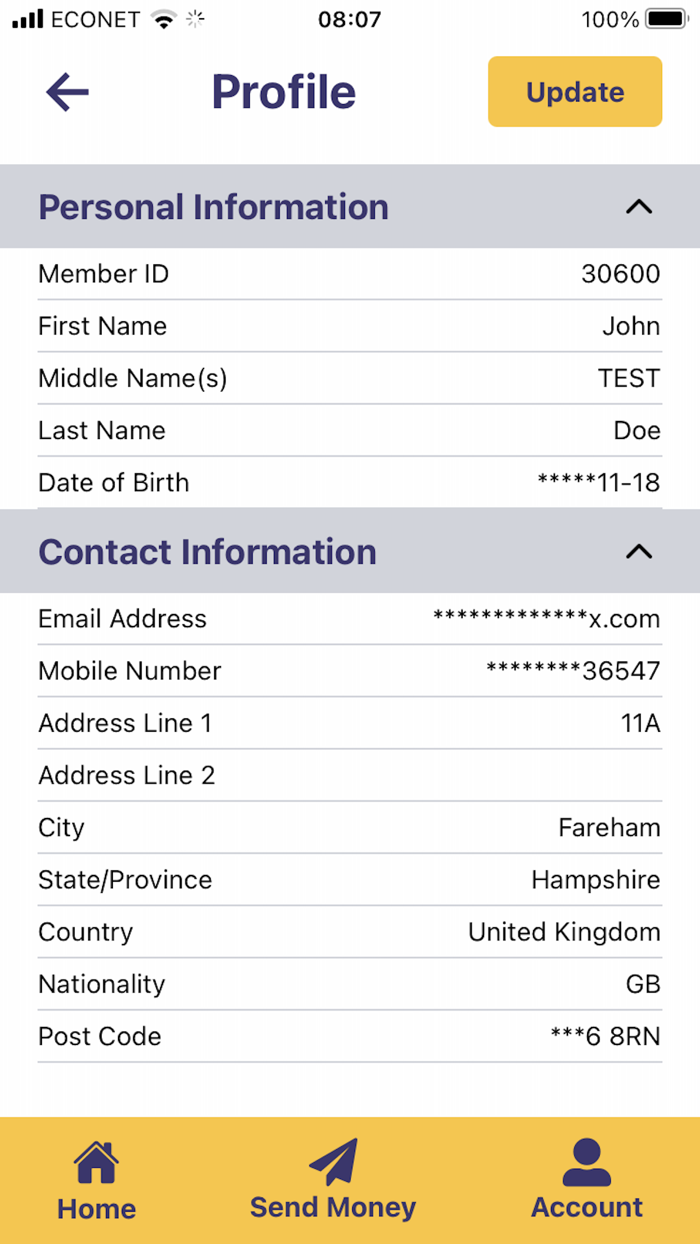Tap the Send Money label
The height and width of the screenshot is (1244, 700).
[333, 1207]
